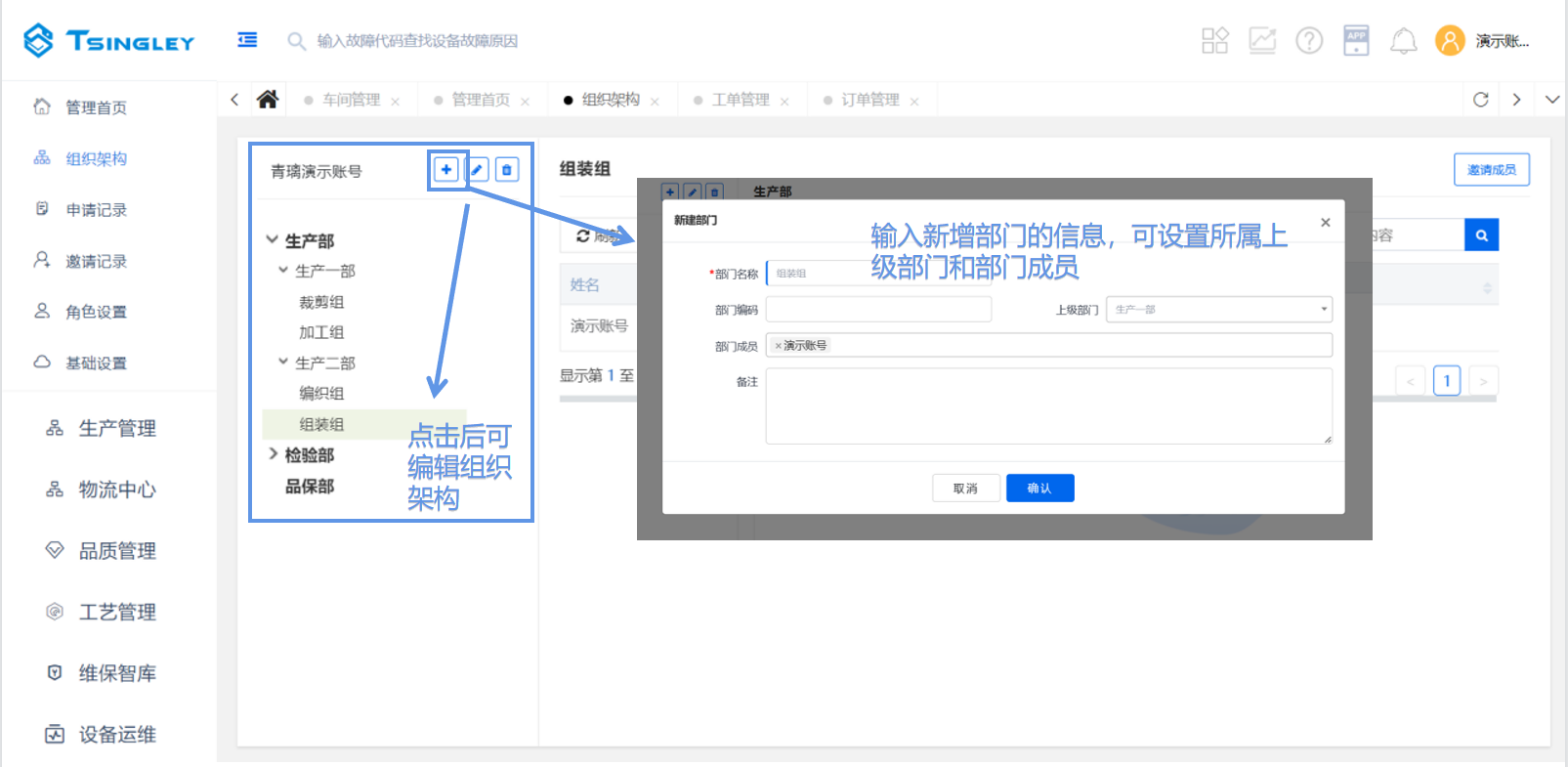Open the 上级部门 dropdown

[1218, 310]
